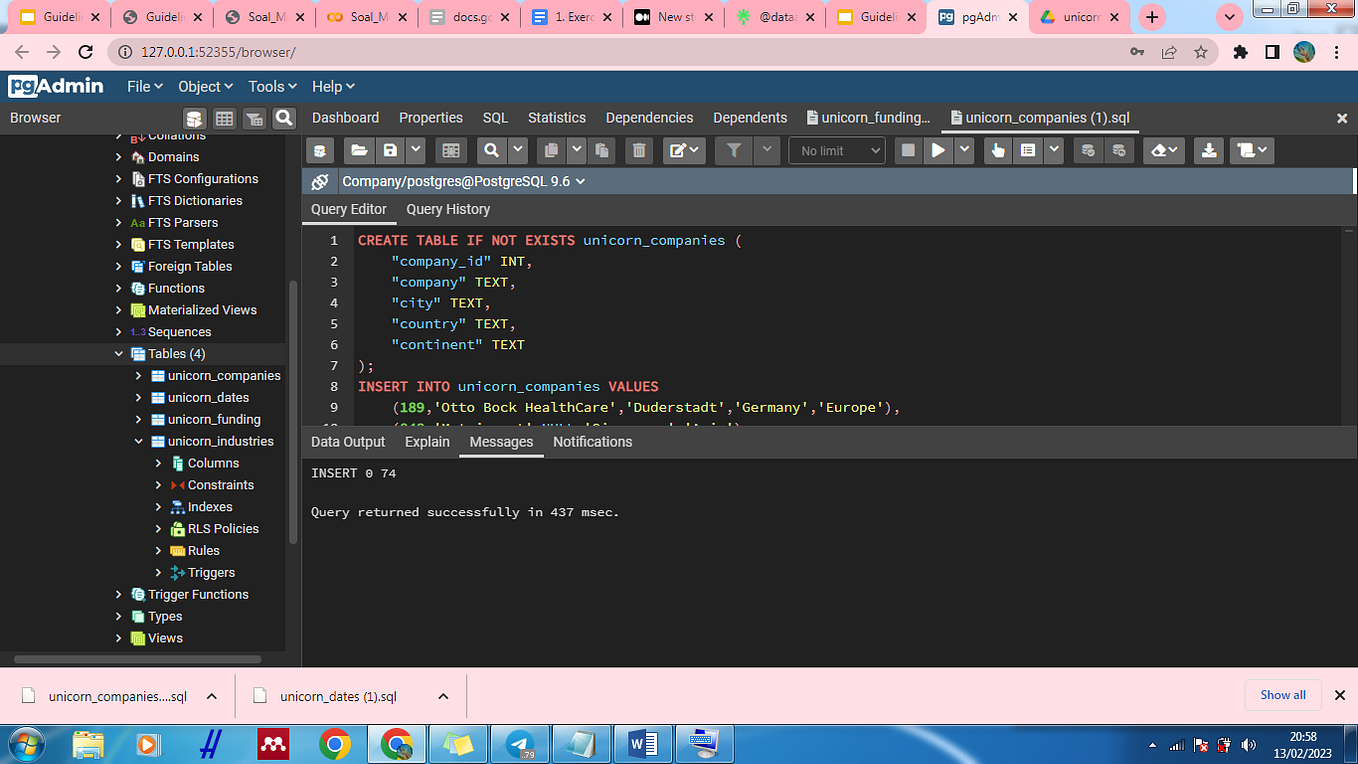
Task: Click Show all downloads button
Action: (x=1282, y=695)
